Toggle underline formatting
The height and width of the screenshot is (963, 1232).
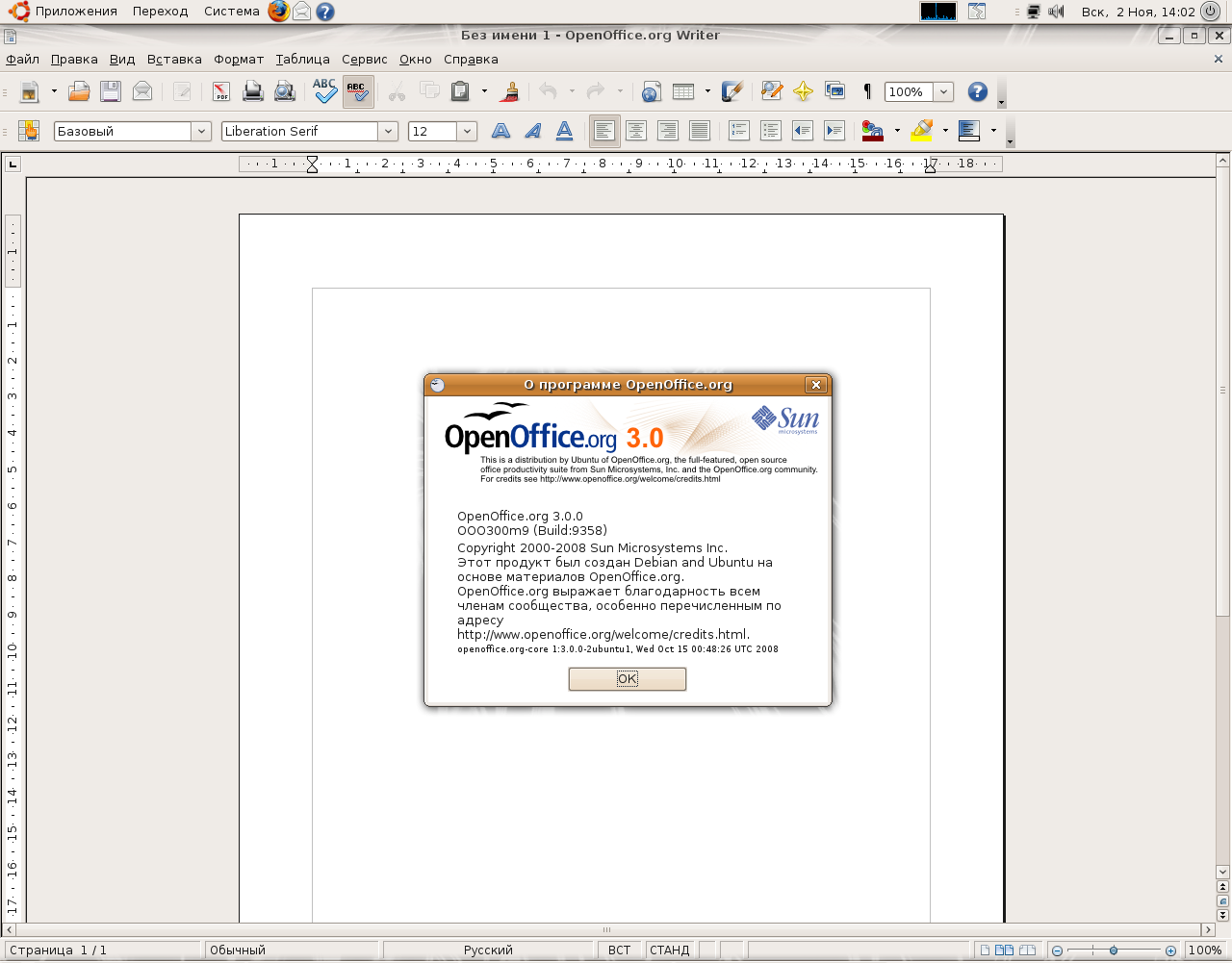click(565, 131)
